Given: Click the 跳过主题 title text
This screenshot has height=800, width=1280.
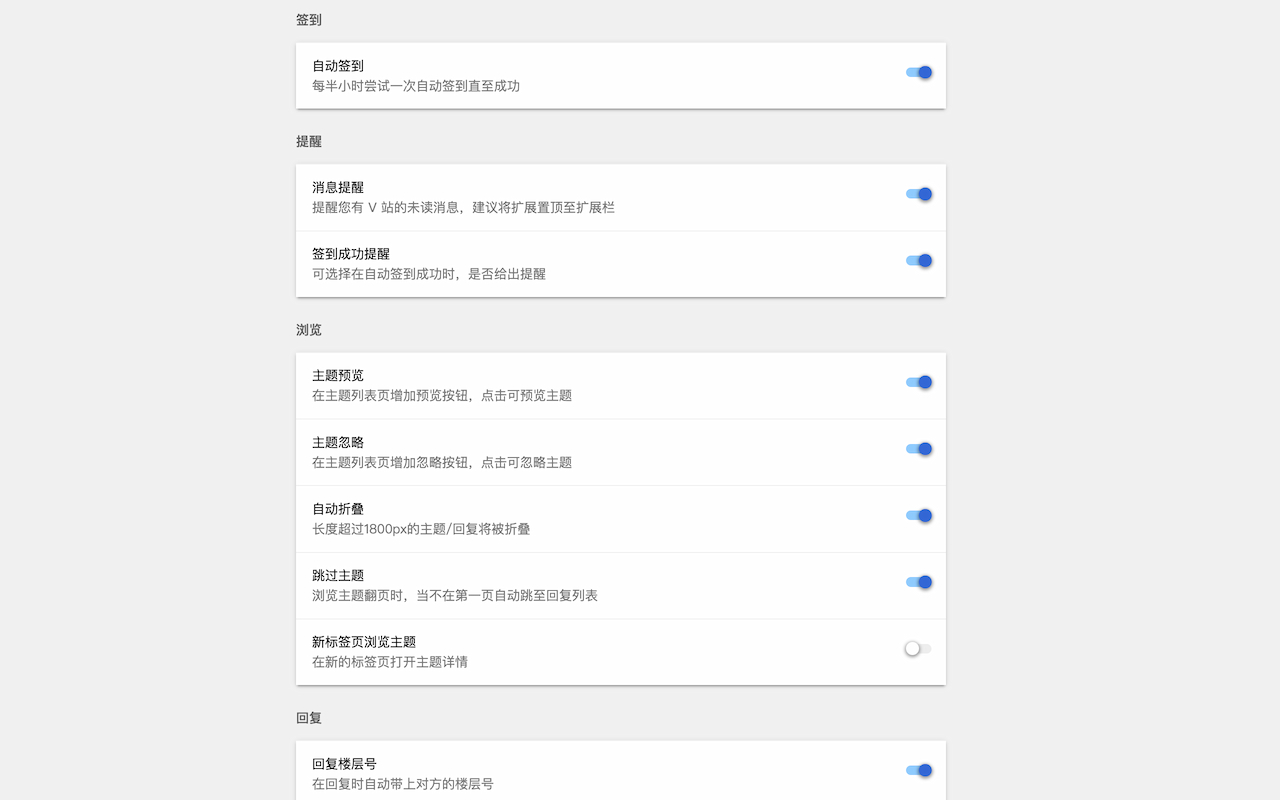Looking at the screenshot, I should [x=338, y=576].
